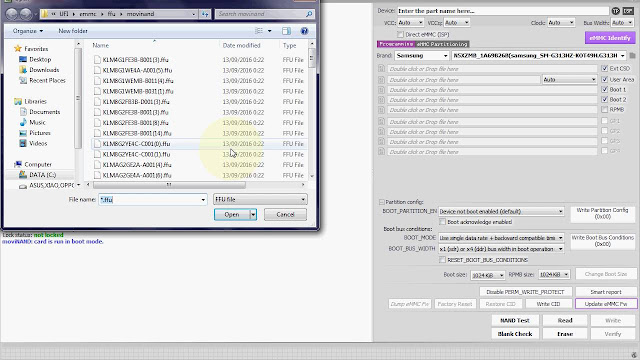The height and width of the screenshot is (360, 640).
Task: Click the file icon of the User Area row
Action: tap(381, 80)
